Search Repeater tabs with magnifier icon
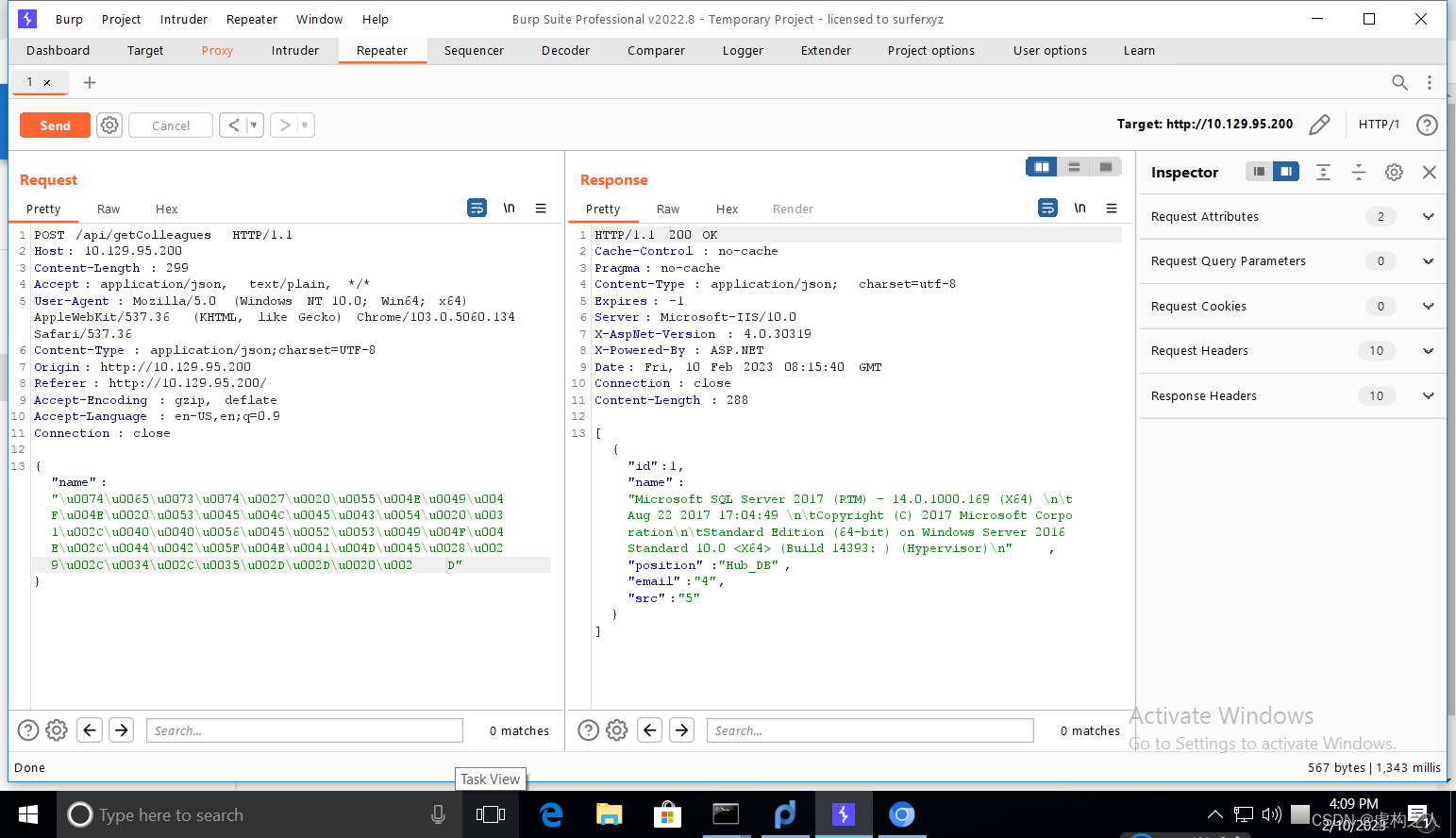The width and height of the screenshot is (1456, 838). 1399,83
